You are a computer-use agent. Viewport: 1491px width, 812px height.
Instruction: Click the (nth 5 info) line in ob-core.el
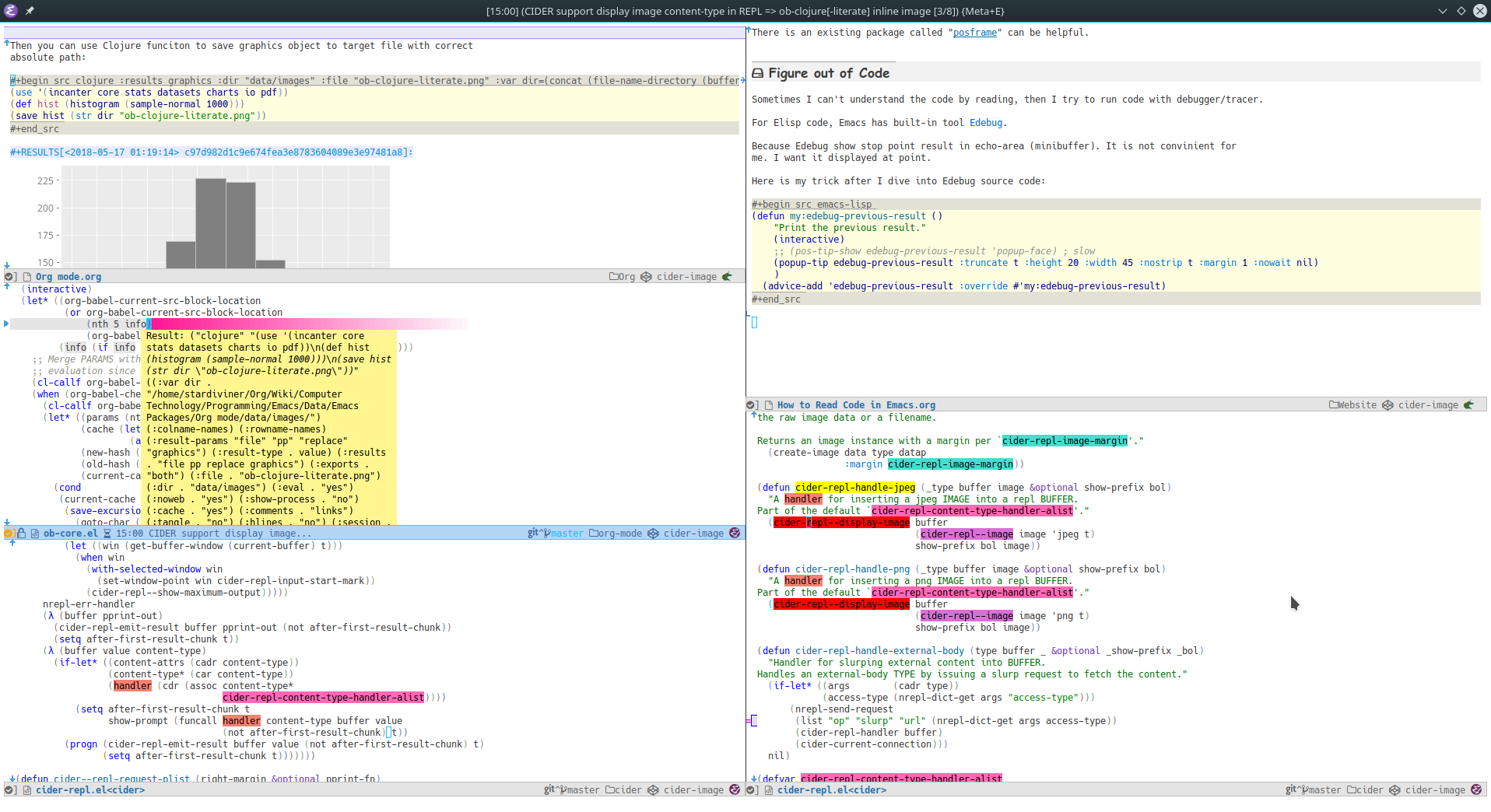pyautogui.click(x=118, y=324)
